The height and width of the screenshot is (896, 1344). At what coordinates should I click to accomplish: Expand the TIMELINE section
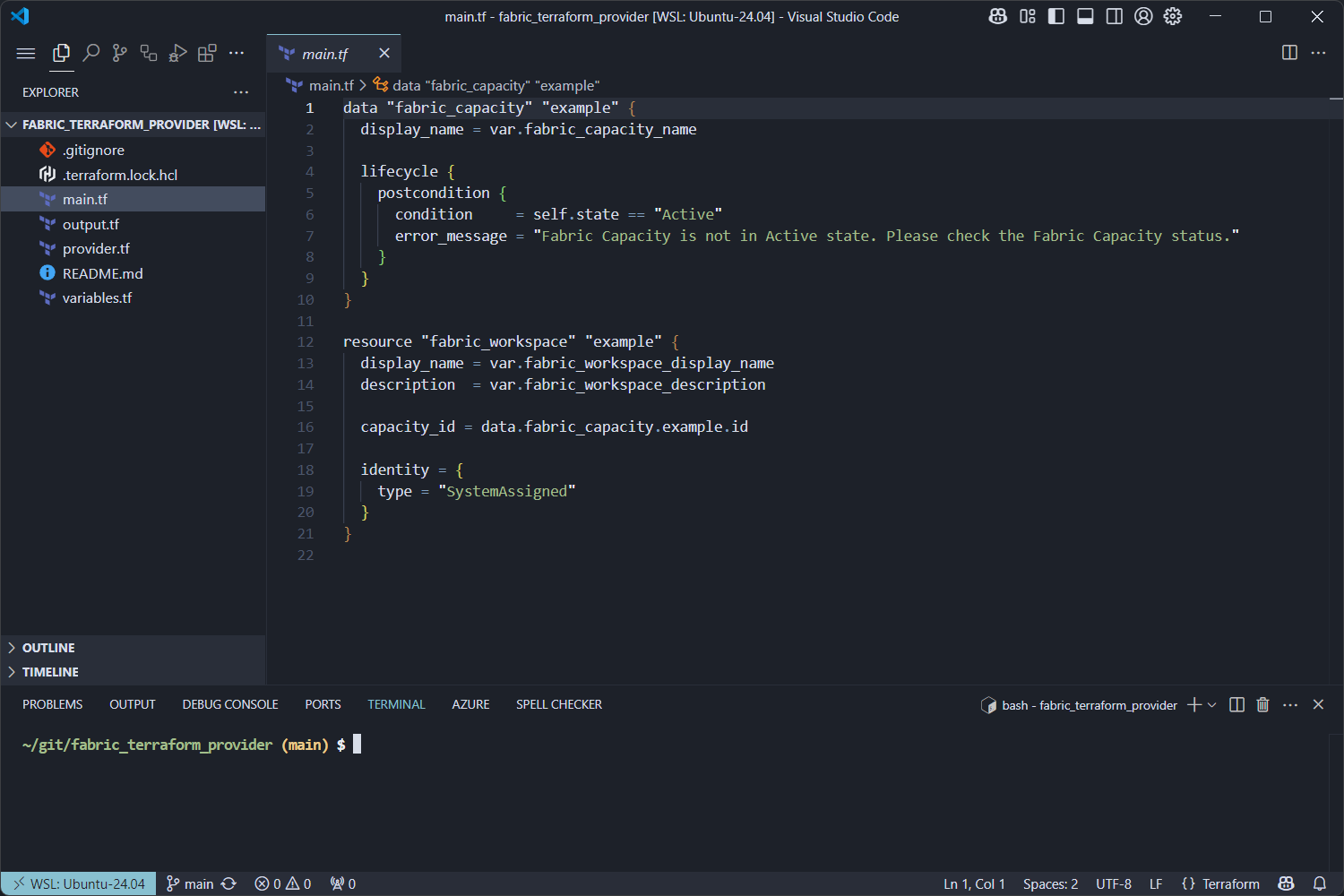[x=51, y=671]
